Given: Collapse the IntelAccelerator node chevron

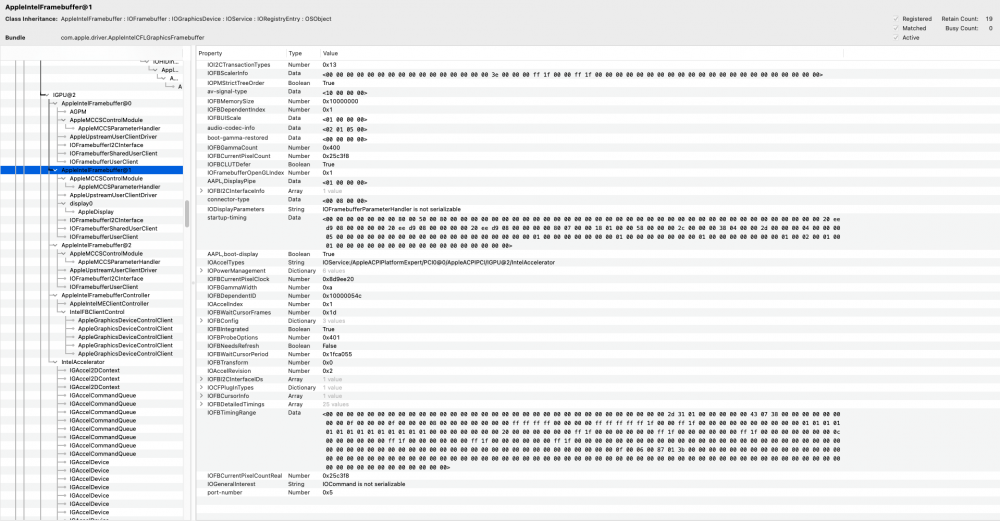Looking at the screenshot, I should click(55, 362).
